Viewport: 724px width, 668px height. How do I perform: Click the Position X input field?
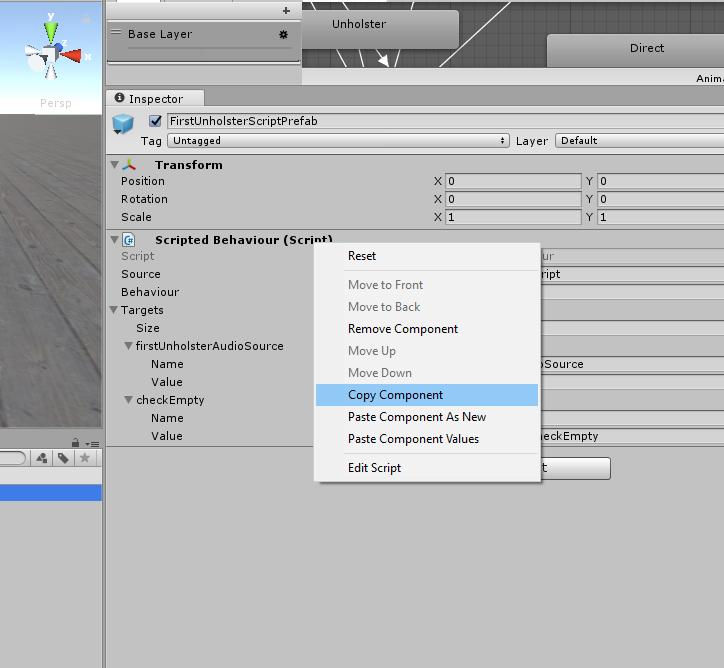[513, 181]
